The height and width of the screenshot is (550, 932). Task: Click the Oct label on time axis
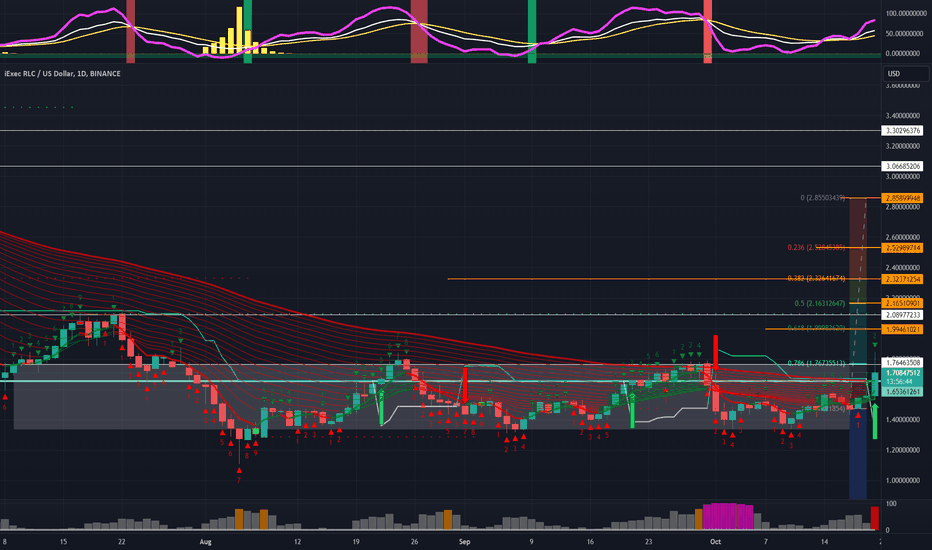[716, 542]
